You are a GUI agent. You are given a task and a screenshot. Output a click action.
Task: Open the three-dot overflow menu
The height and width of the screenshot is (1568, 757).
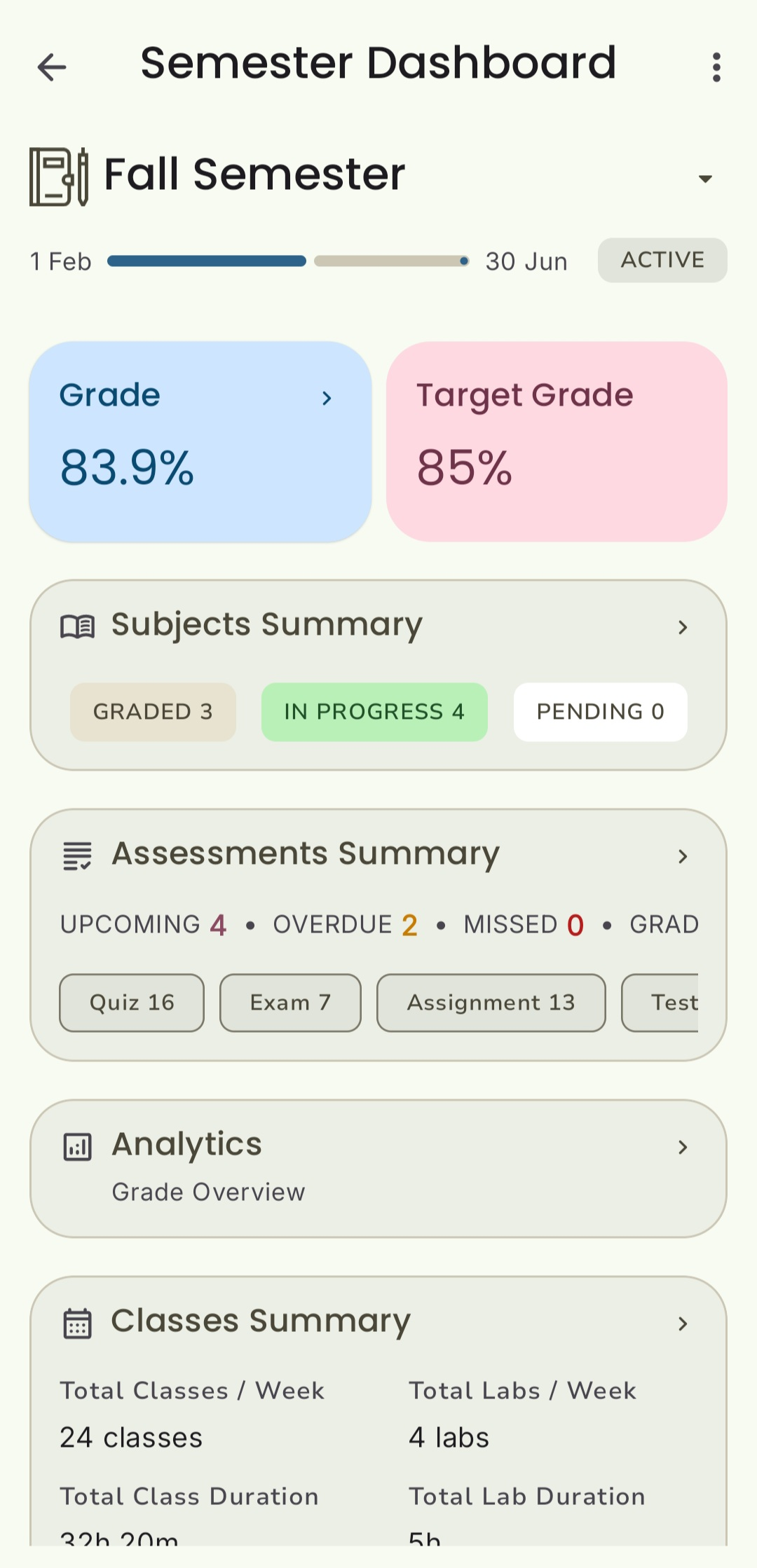click(x=716, y=67)
